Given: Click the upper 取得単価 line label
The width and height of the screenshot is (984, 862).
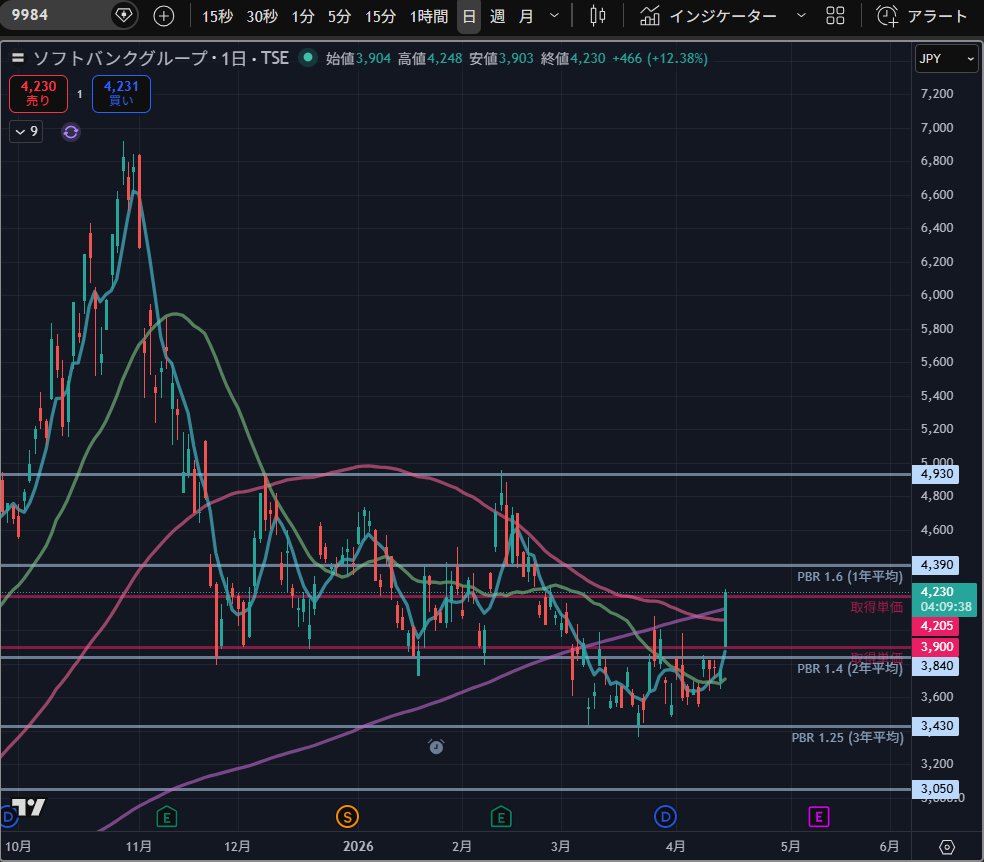Looking at the screenshot, I should [x=877, y=607].
